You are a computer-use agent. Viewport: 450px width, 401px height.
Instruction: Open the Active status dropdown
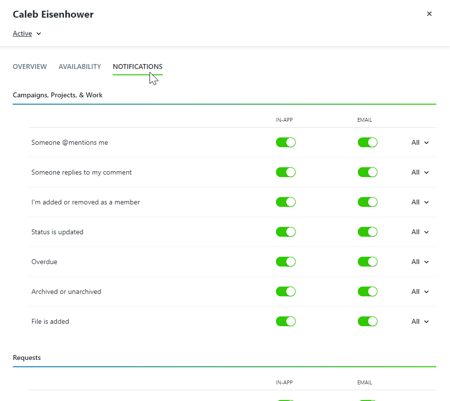27,34
